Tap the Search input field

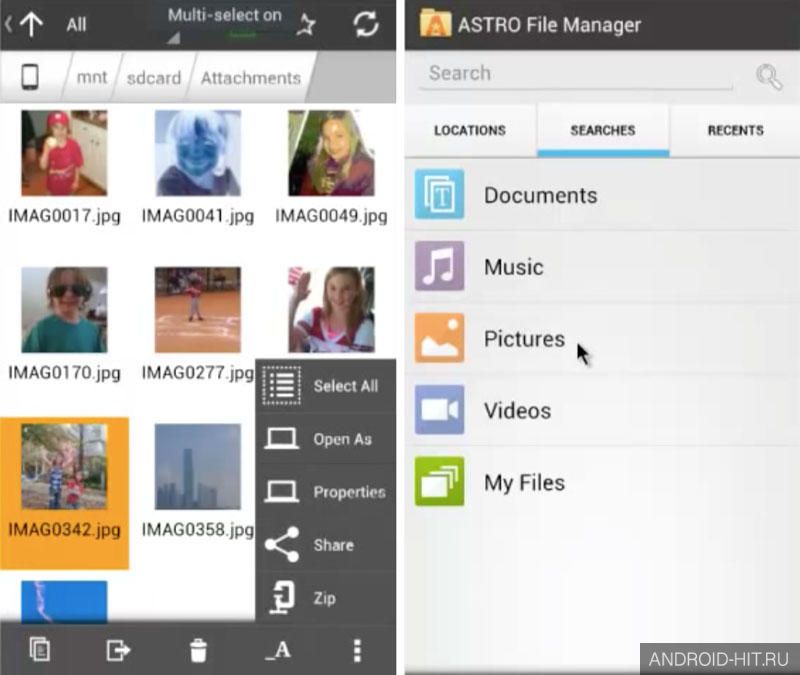tap(575, 74)
